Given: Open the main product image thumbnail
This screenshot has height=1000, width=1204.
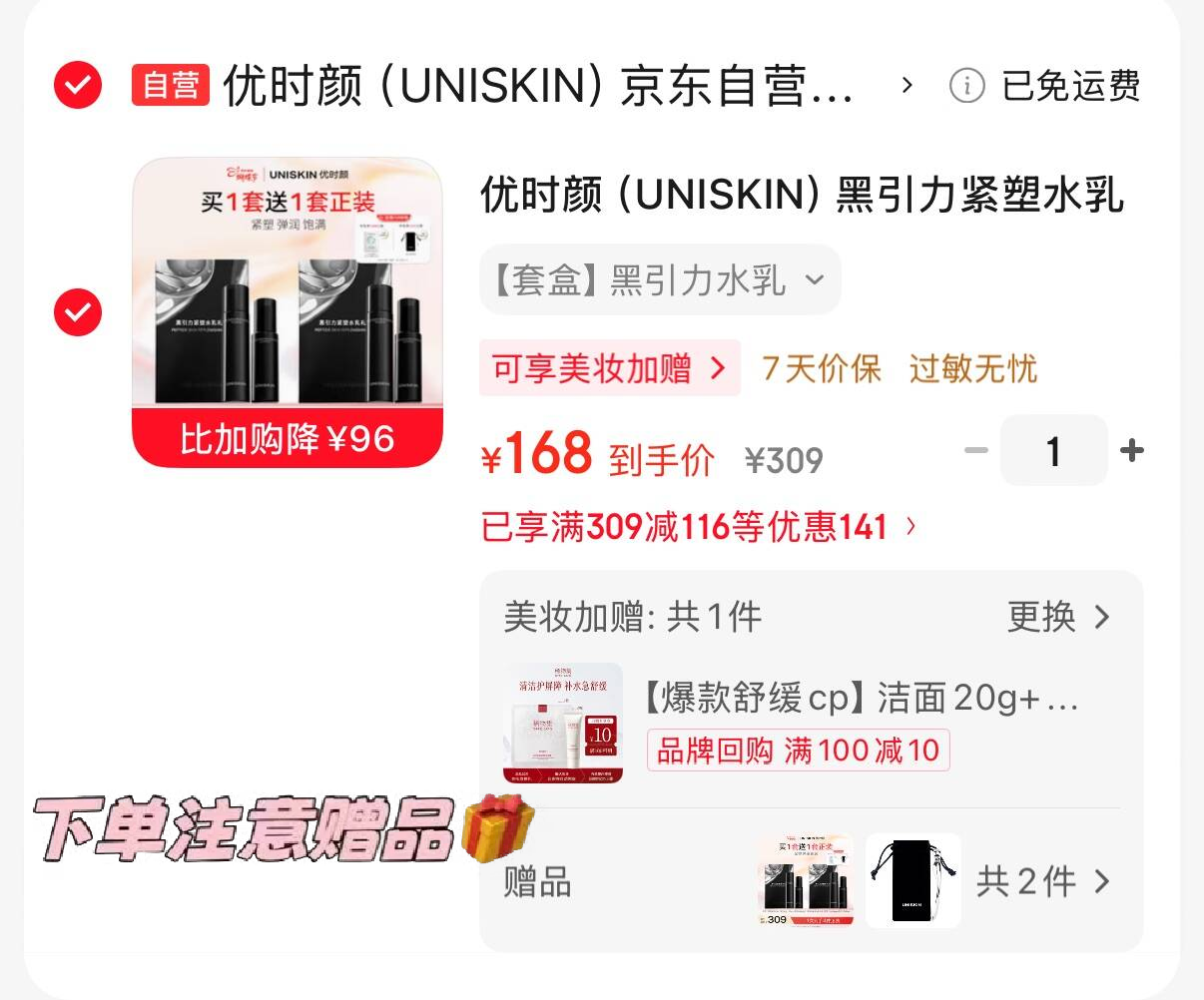Looking at the screenshot, I should [x=288, y=312].
